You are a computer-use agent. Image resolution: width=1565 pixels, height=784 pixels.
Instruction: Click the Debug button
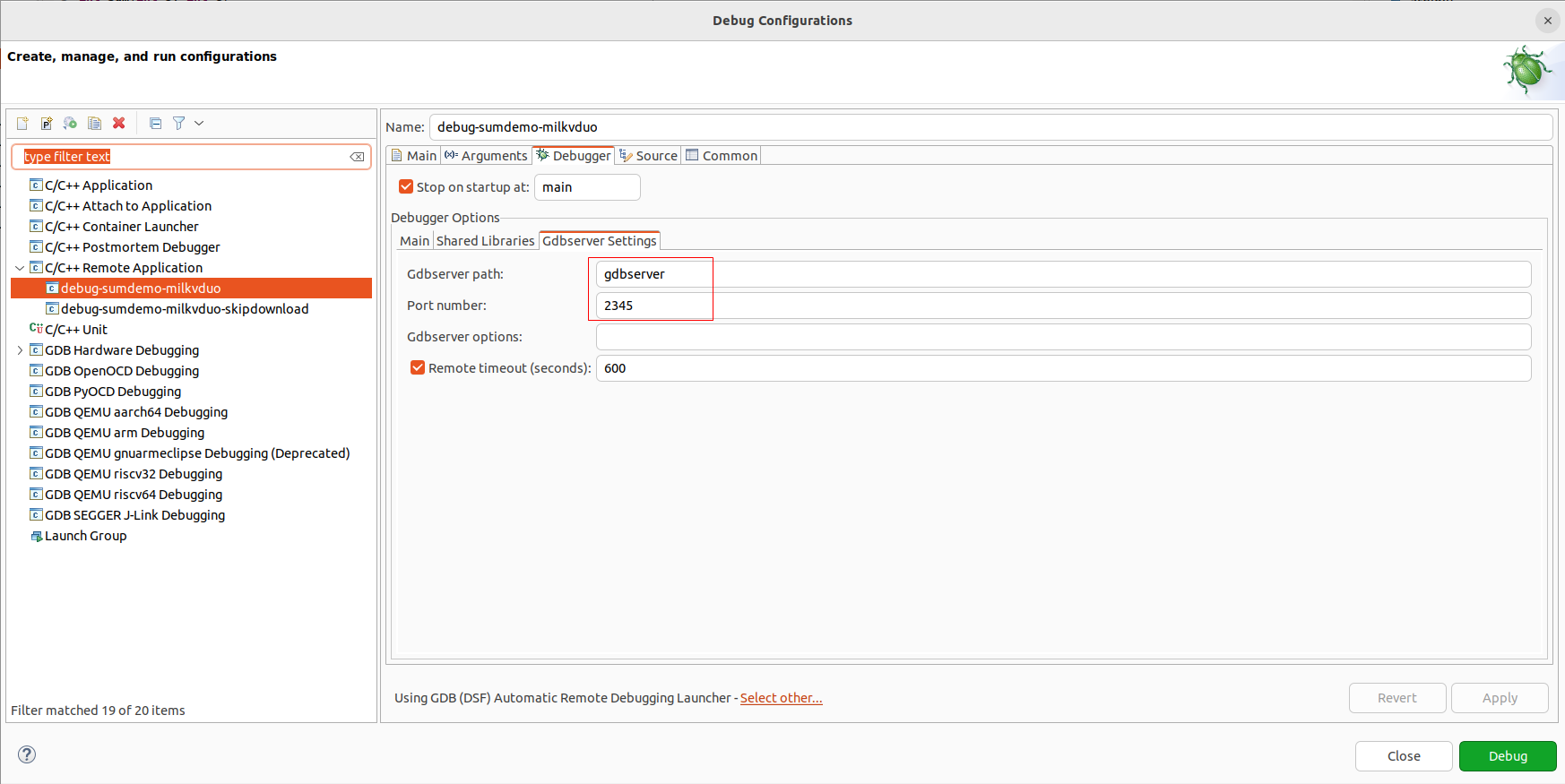pyautogui.click(x=1508, y=756)
